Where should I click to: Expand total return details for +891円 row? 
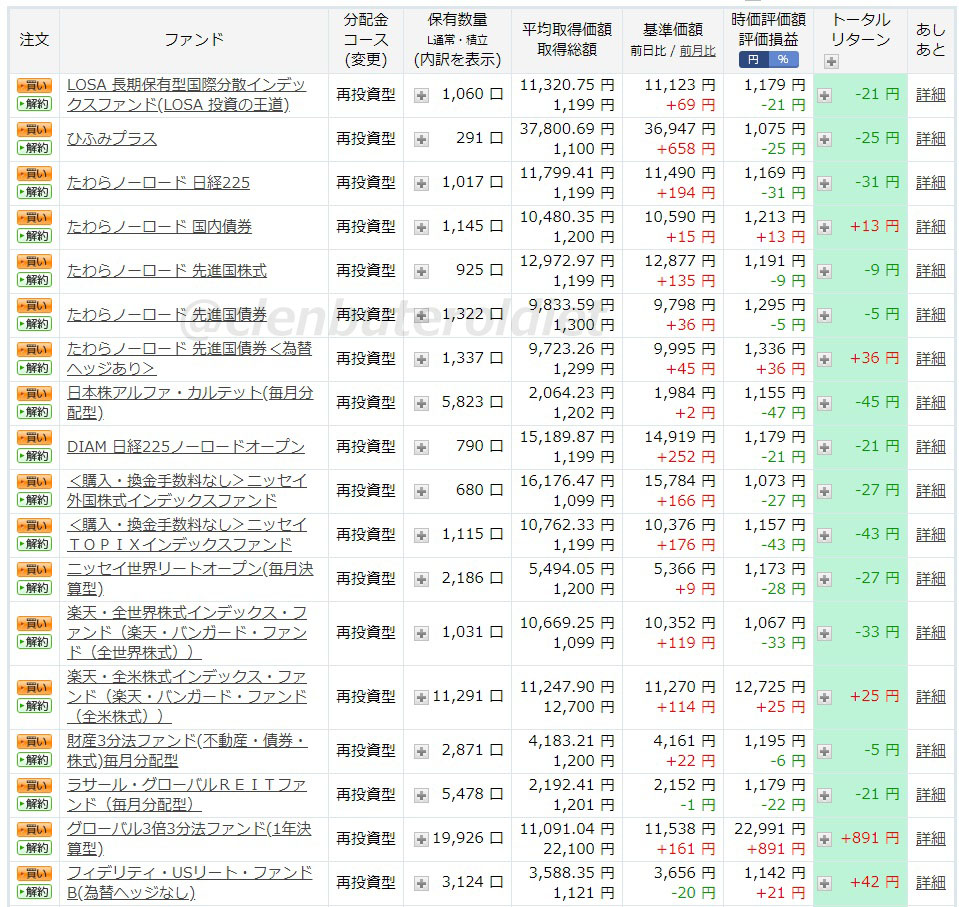point(824,839)
